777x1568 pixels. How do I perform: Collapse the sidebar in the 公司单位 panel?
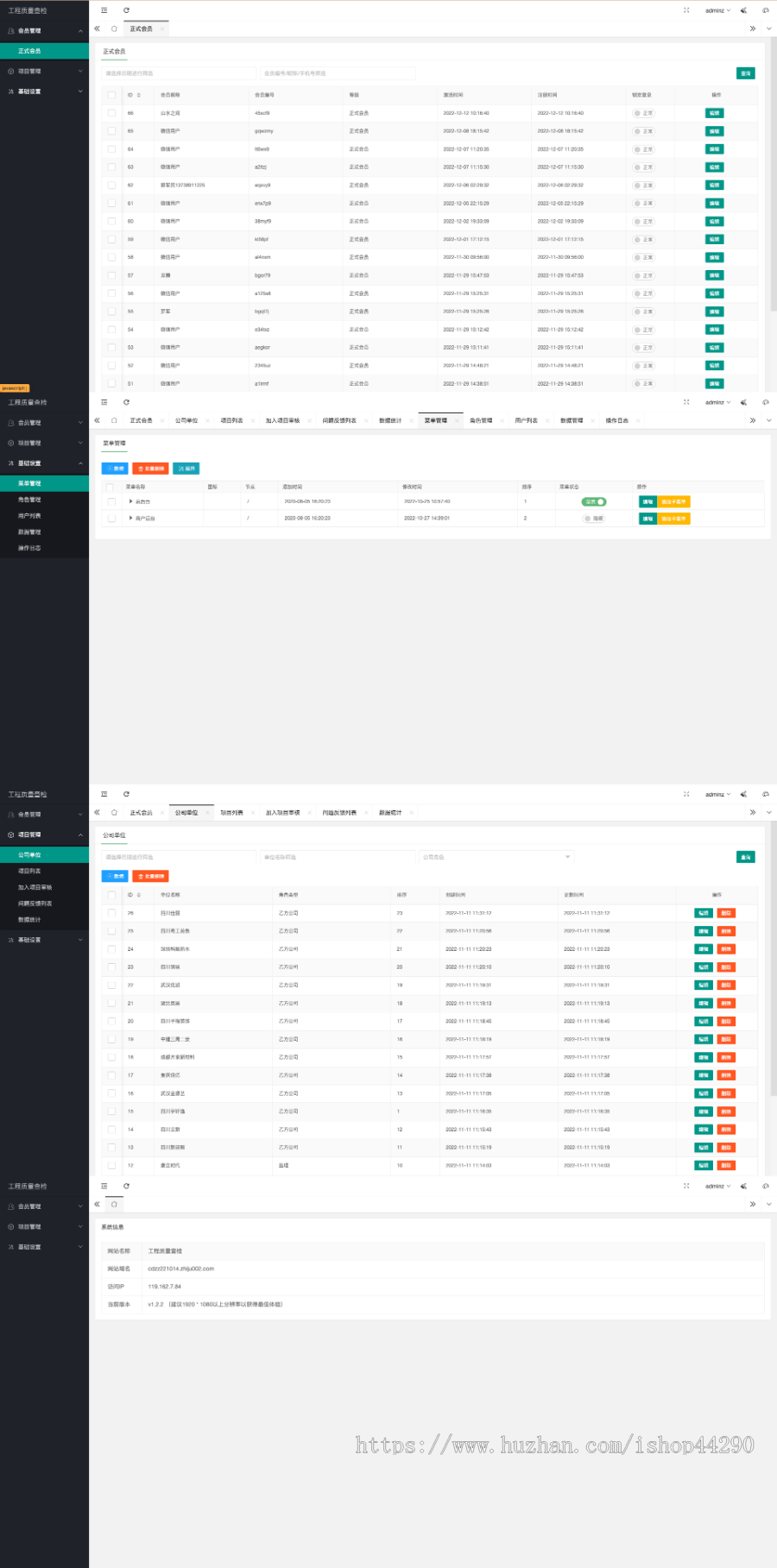[x=104, y=794]
